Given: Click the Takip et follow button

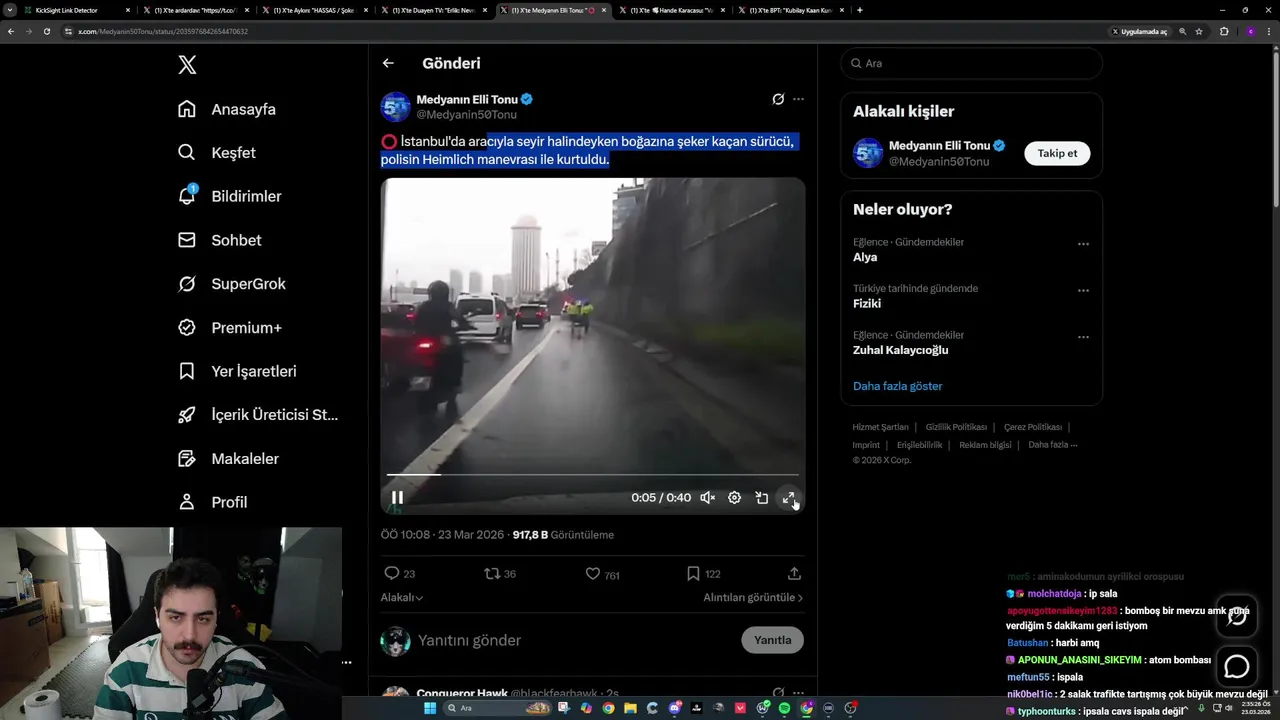Looking at the screenshot, I should click(1057, 153).
